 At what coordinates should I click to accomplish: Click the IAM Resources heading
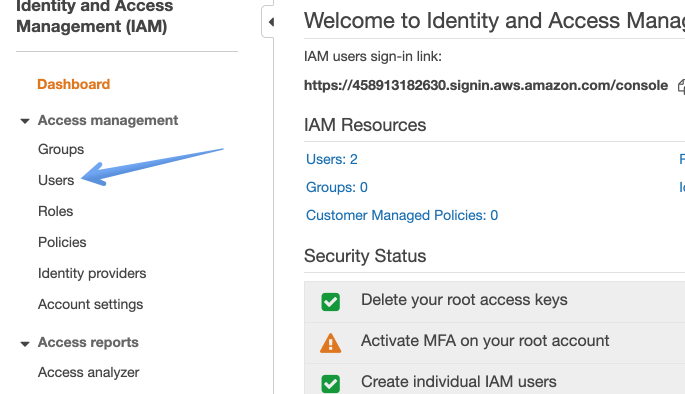coord(365,125)
